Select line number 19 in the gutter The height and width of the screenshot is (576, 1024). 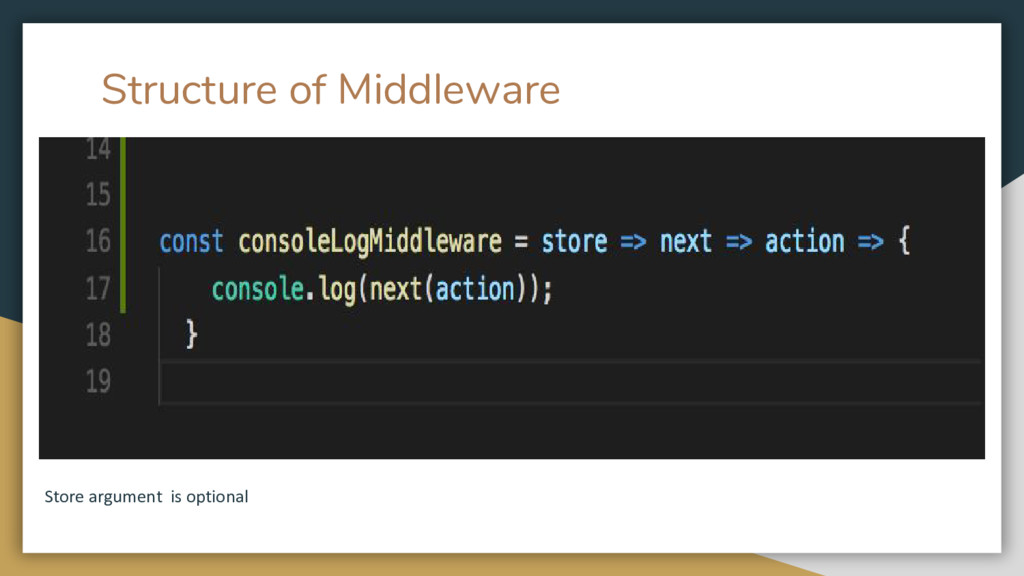click(98, 381)
